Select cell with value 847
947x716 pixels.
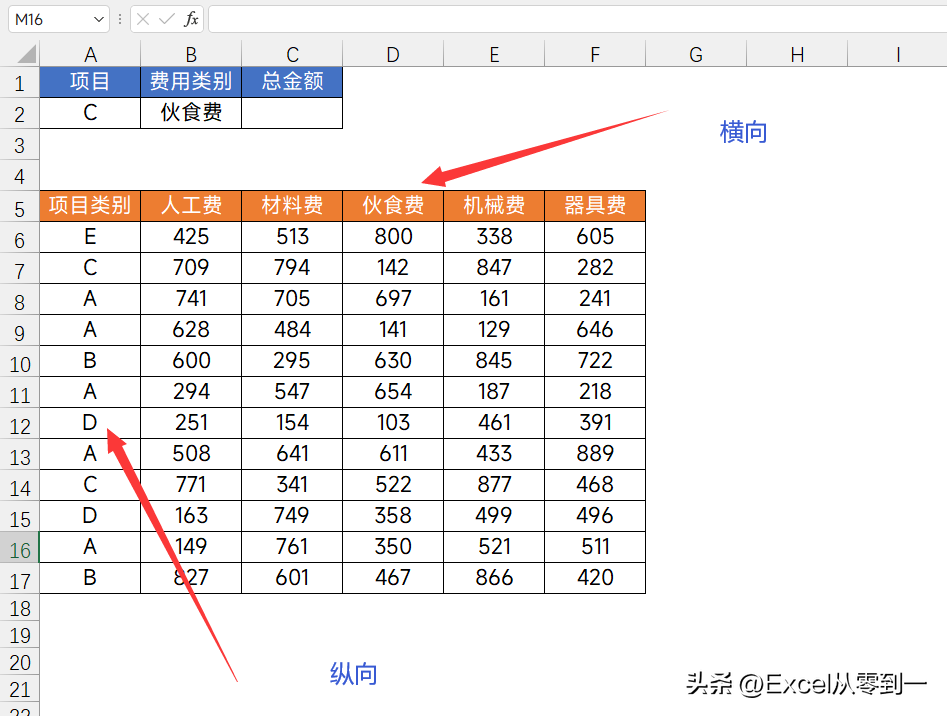point(494,267)
